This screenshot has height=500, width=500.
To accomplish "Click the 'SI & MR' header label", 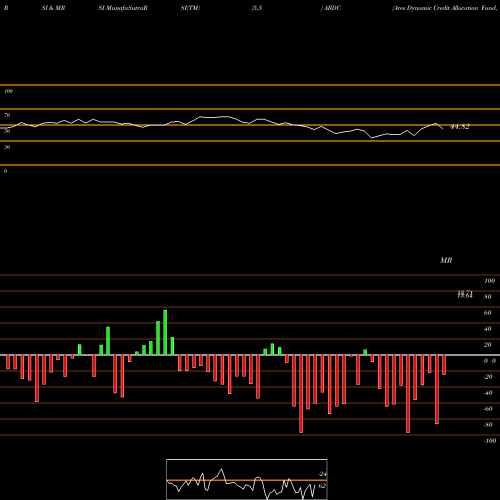I will click(x=53, y=8).
